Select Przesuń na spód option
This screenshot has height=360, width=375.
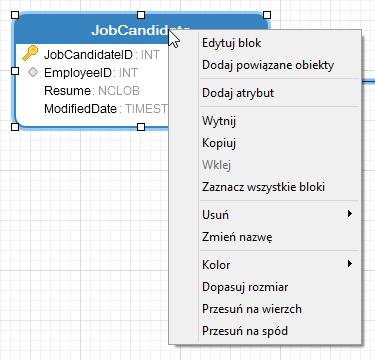[x=265, y=331]
